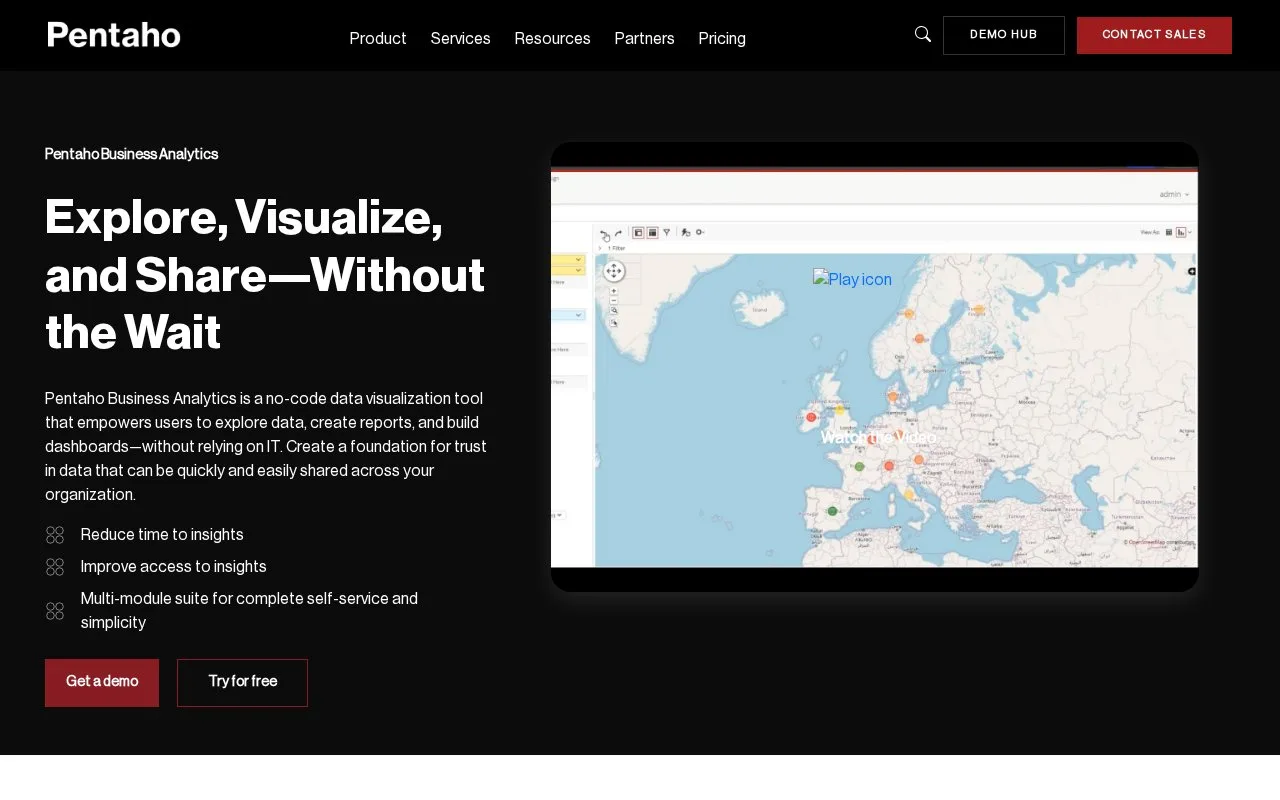Click the "Pentaho Business Analytics" eyebrow text
The height and width of the screenshot is (800, 1280).
tap(131, 154)
